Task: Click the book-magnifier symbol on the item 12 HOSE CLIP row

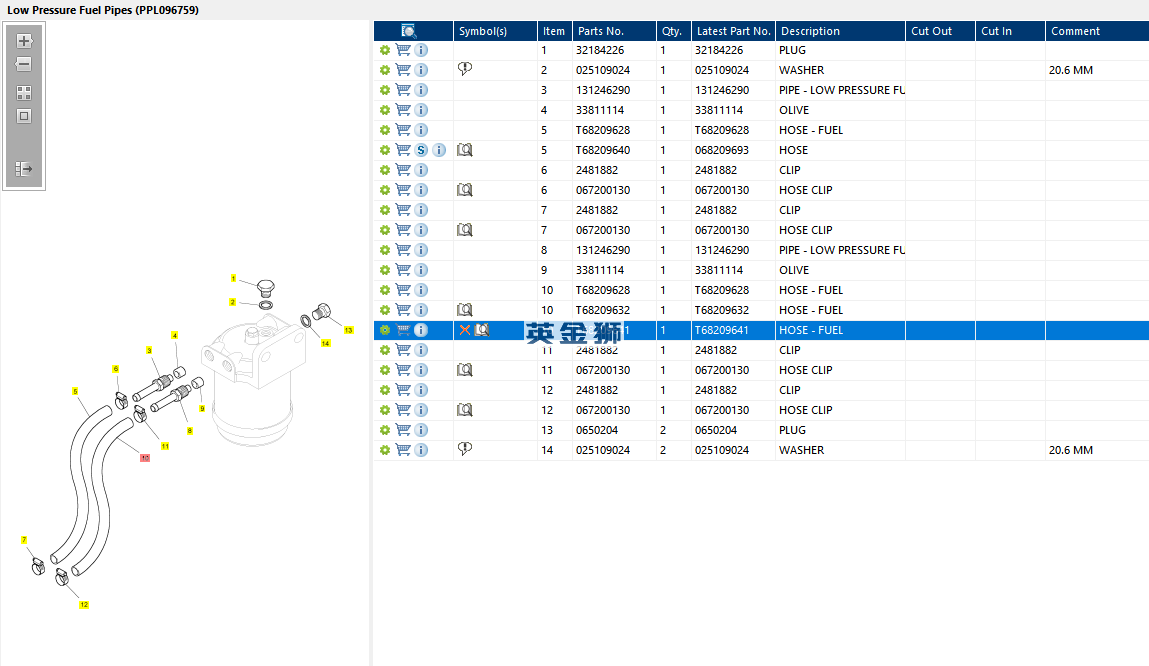Action: (x=465, y=410)
